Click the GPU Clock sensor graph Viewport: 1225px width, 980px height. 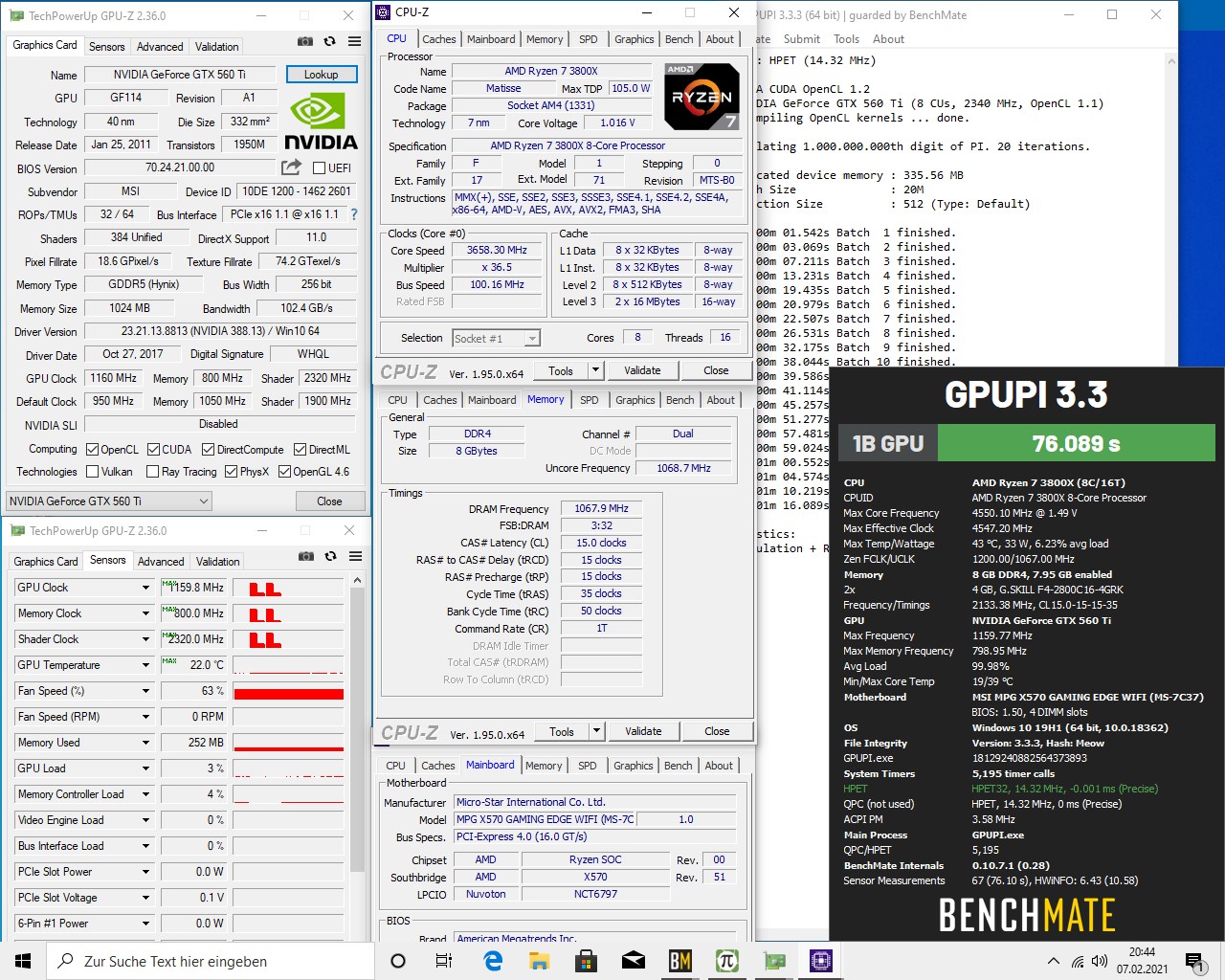coord(288,588)
